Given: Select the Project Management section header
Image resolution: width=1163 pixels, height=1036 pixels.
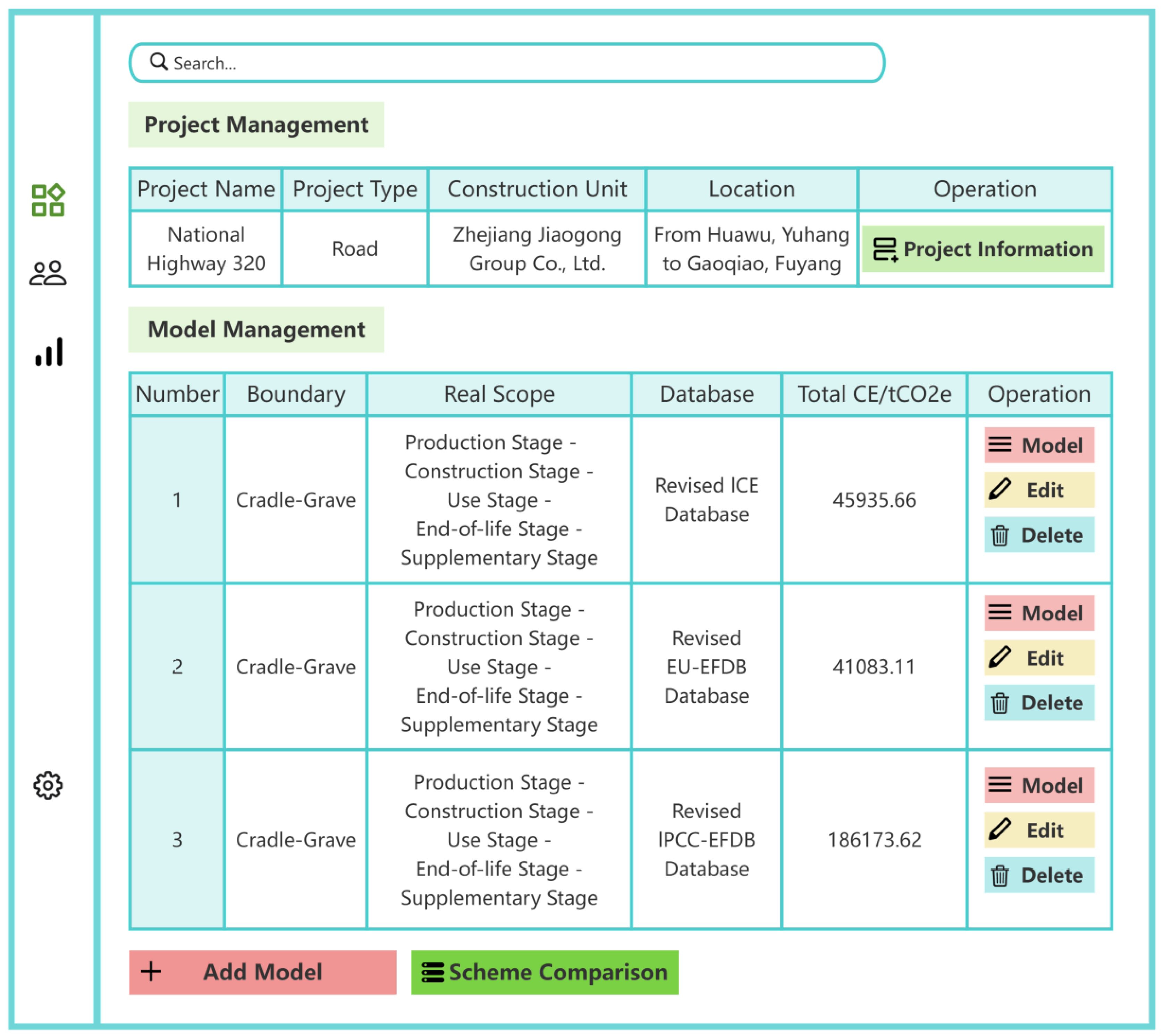Looking at the screenshot, I should pos(256,124).
